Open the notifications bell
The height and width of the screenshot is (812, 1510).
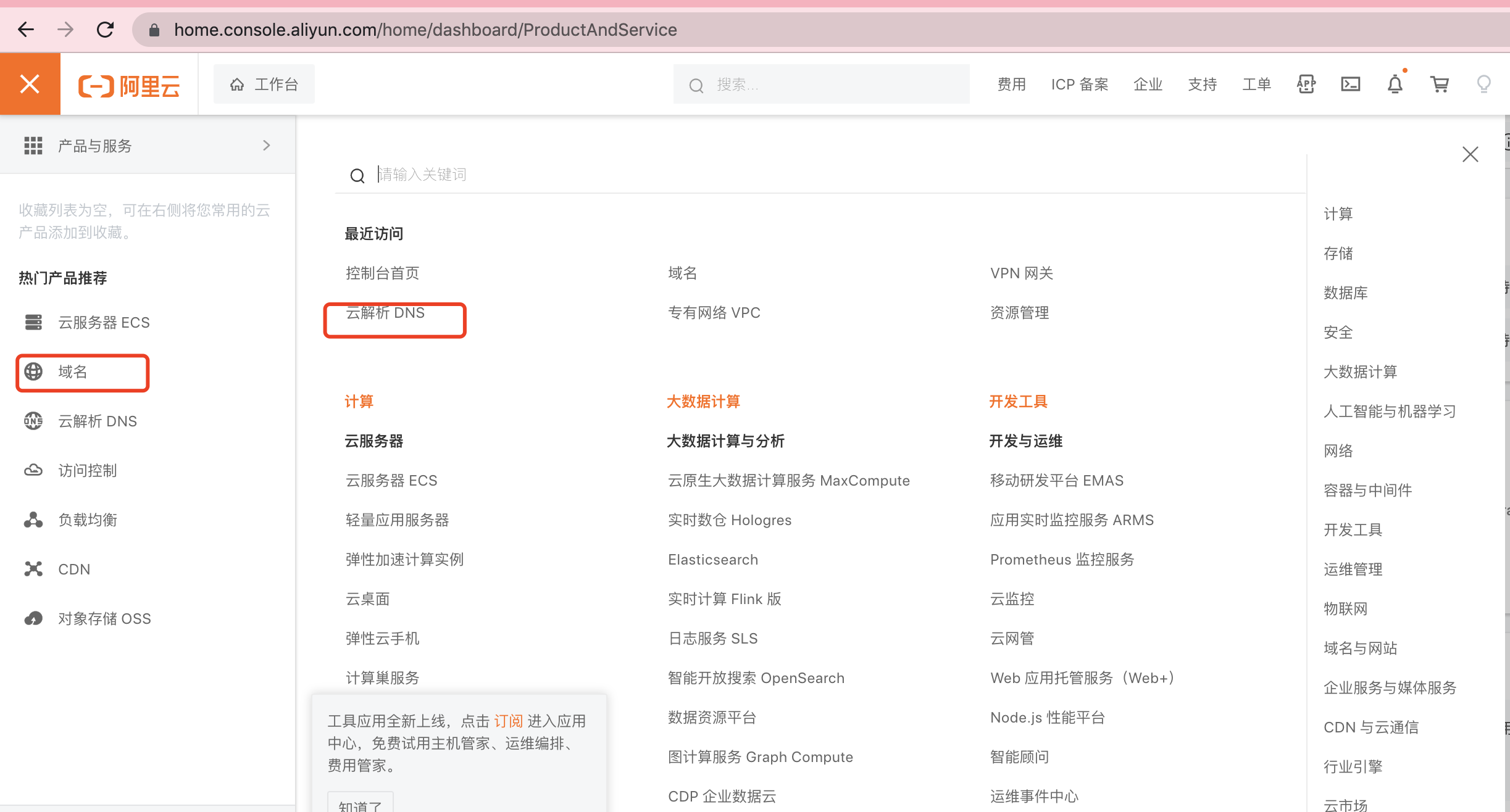(1395, 83)
